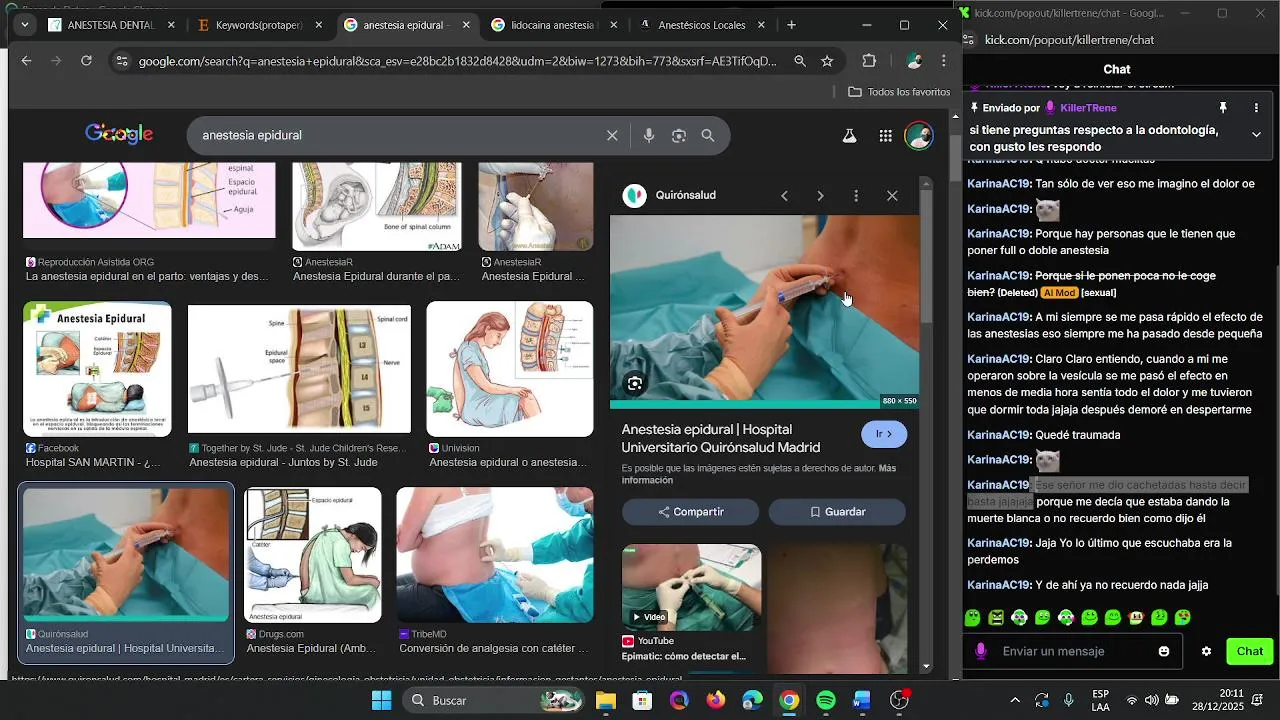
Task: Open File Explorer from taskbar
Action: coord(605,700)
